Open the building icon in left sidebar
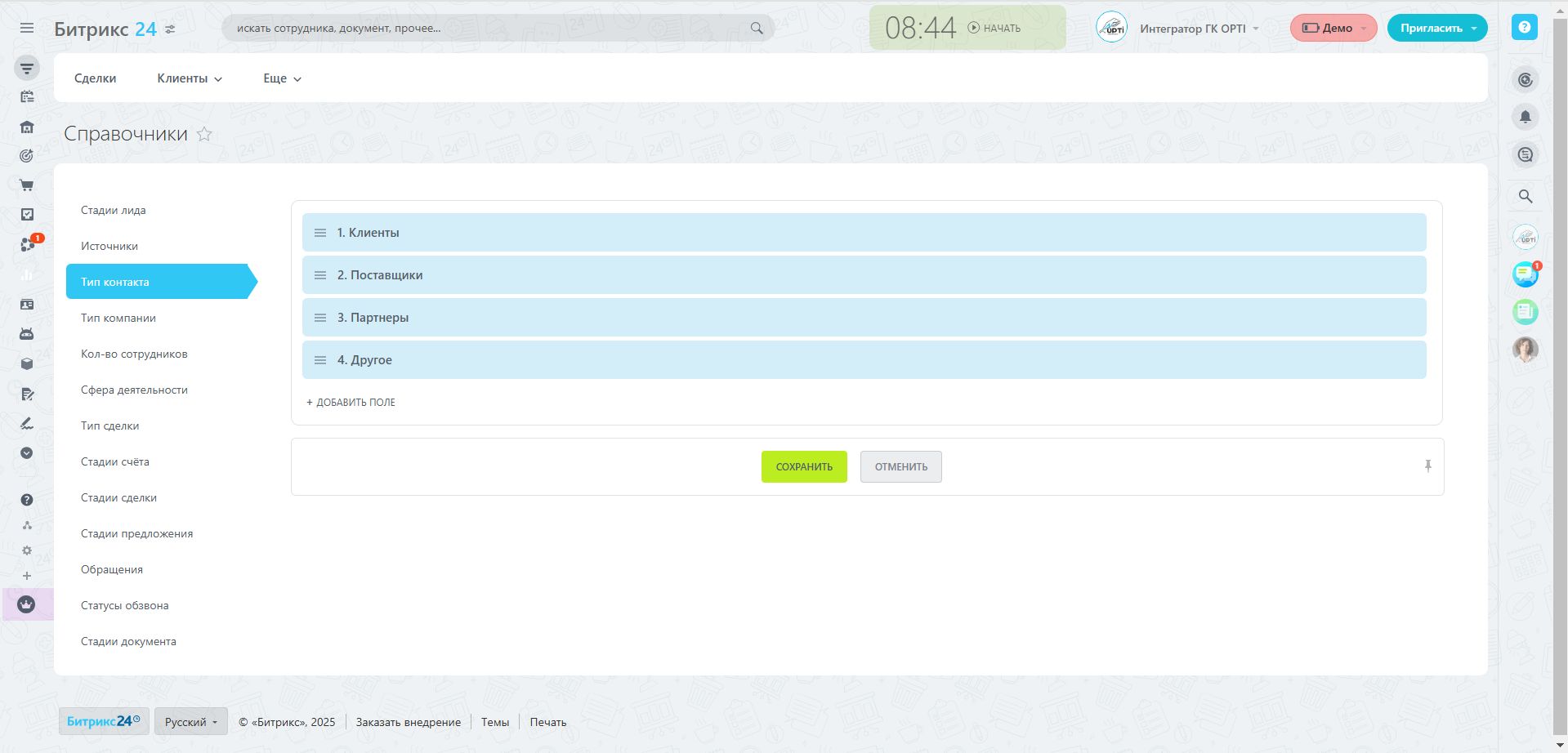The image size is (1568, 753). coord(27,127)
